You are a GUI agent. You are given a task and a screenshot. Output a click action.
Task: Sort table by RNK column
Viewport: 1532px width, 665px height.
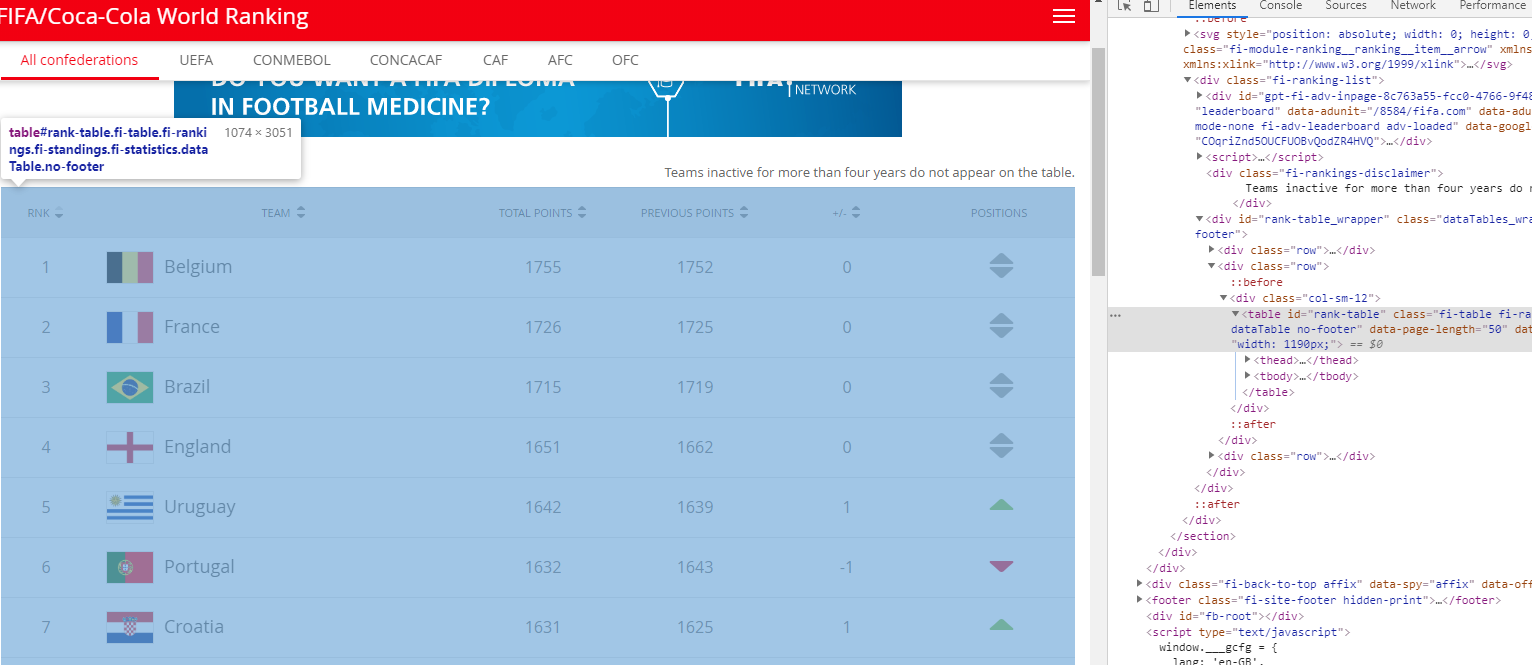click(45, 213)
